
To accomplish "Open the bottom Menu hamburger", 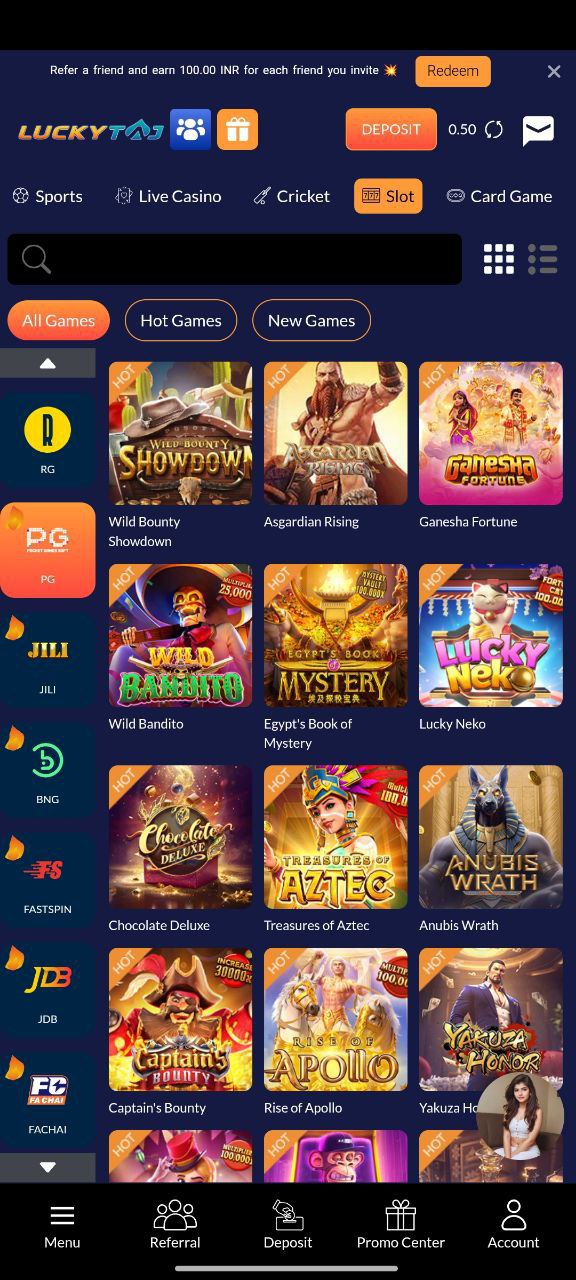I will click(x=62, y=1226).
